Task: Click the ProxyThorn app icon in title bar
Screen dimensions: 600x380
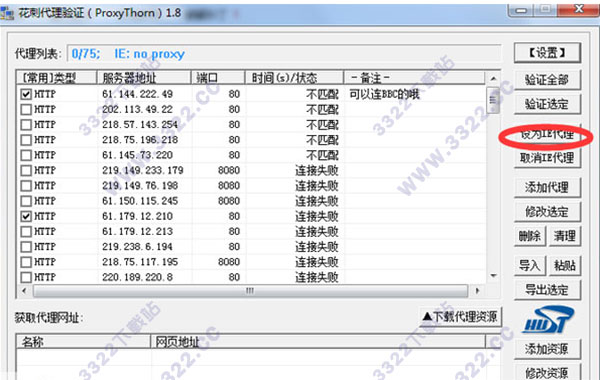Action: point(7,13)
